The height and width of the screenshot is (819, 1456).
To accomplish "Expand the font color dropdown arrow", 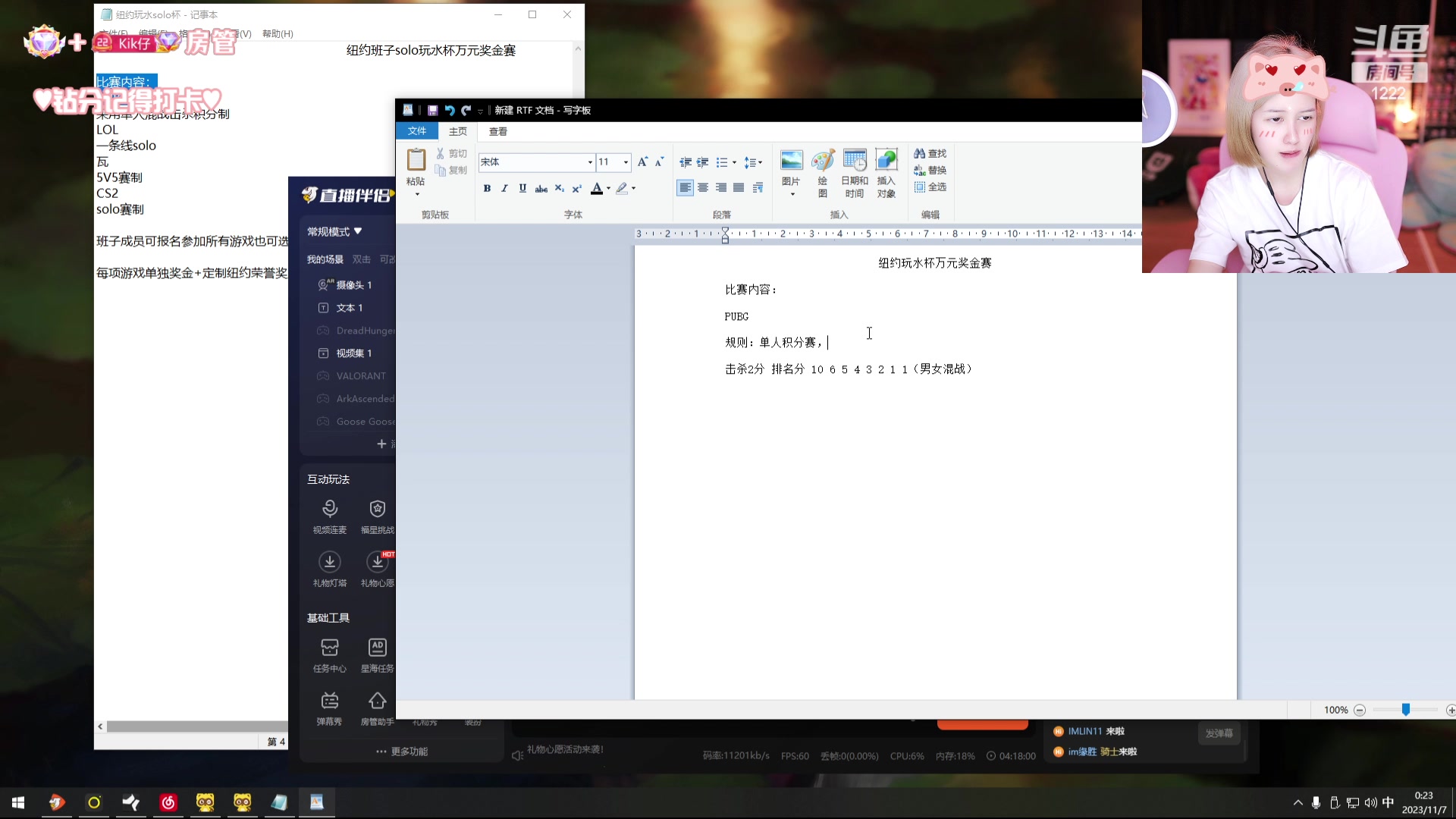I will 608,188.
